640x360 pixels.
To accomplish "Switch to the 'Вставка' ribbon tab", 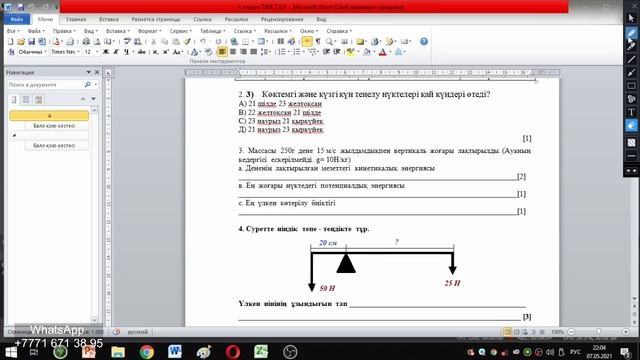I will point(109,19).
